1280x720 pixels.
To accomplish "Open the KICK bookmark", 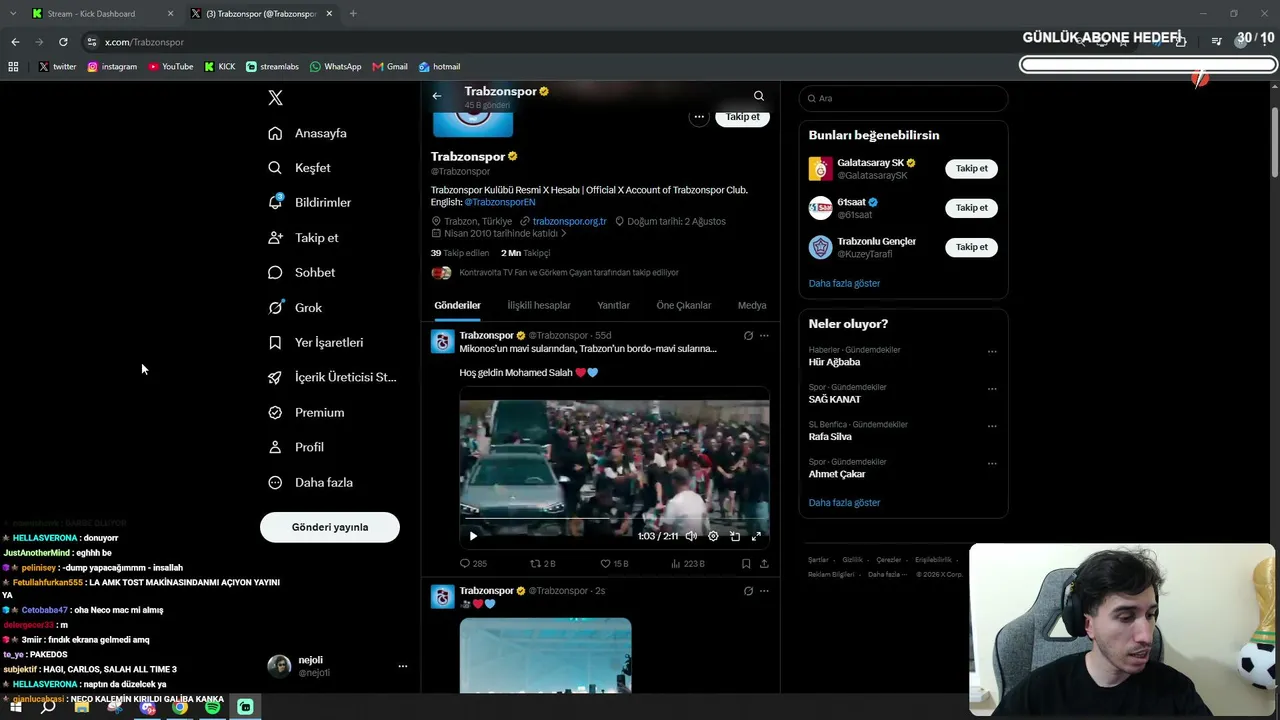I will tap(219, 67).
